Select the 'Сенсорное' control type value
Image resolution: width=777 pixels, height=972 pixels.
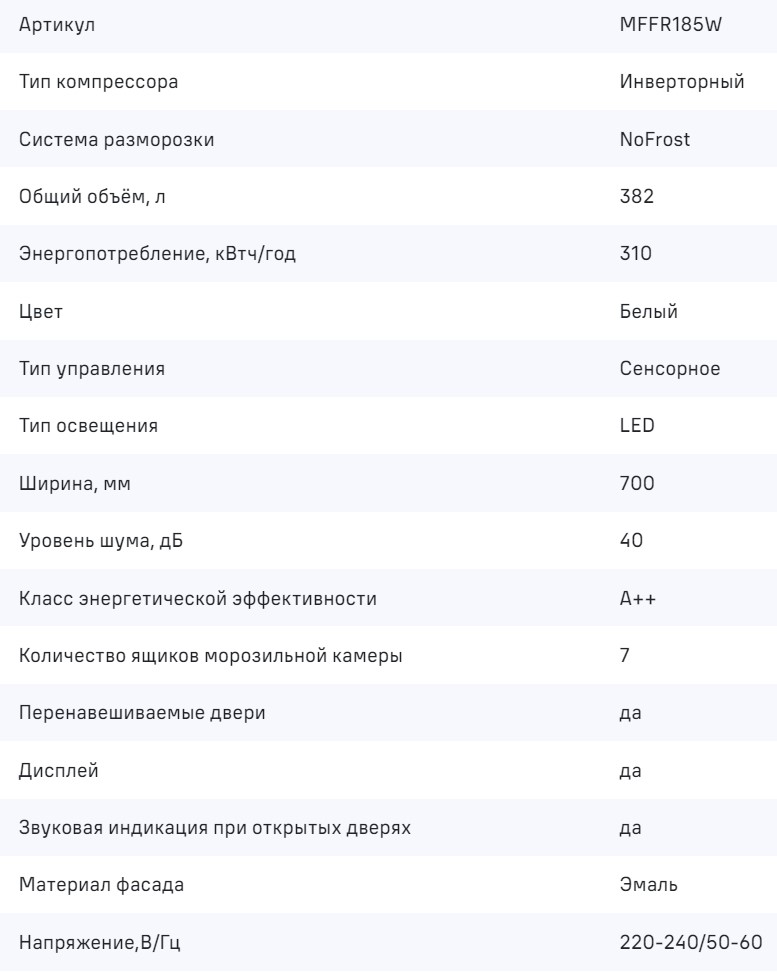coord(670,369)
